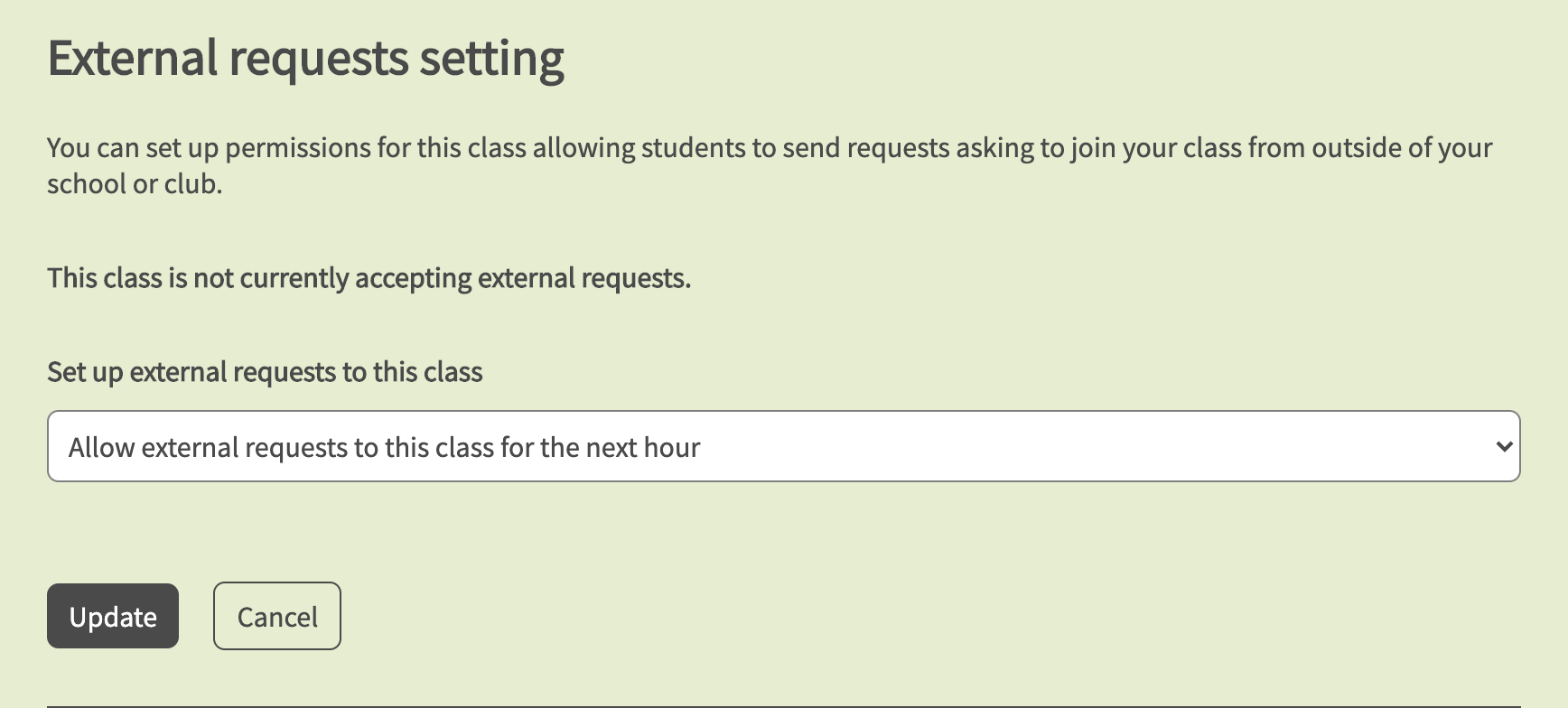Click the 'Set up external requests' field label

click(x=265, y=372)
